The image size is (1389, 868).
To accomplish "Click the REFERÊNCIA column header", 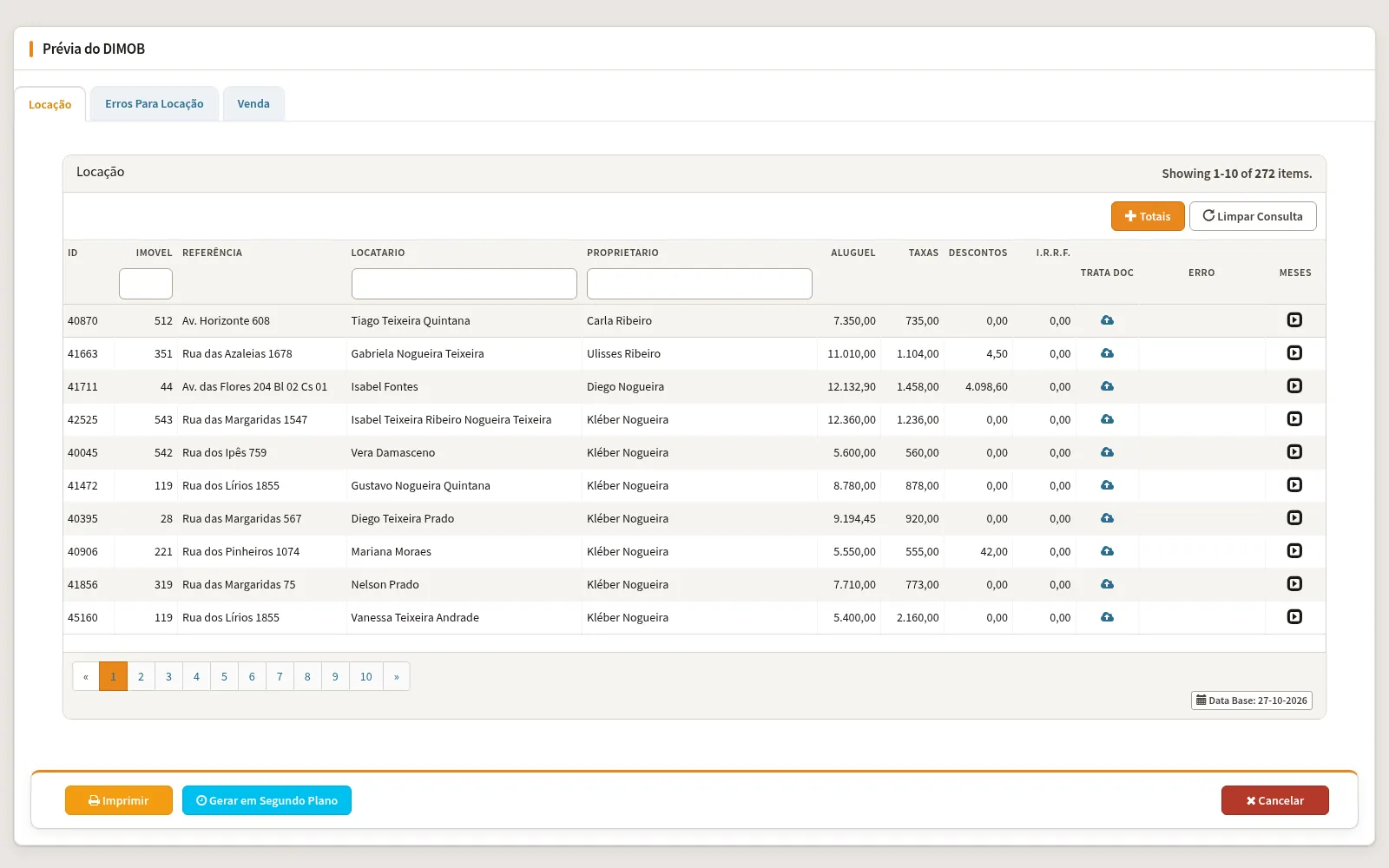I will pyautogui.click(x=213, y=253).
